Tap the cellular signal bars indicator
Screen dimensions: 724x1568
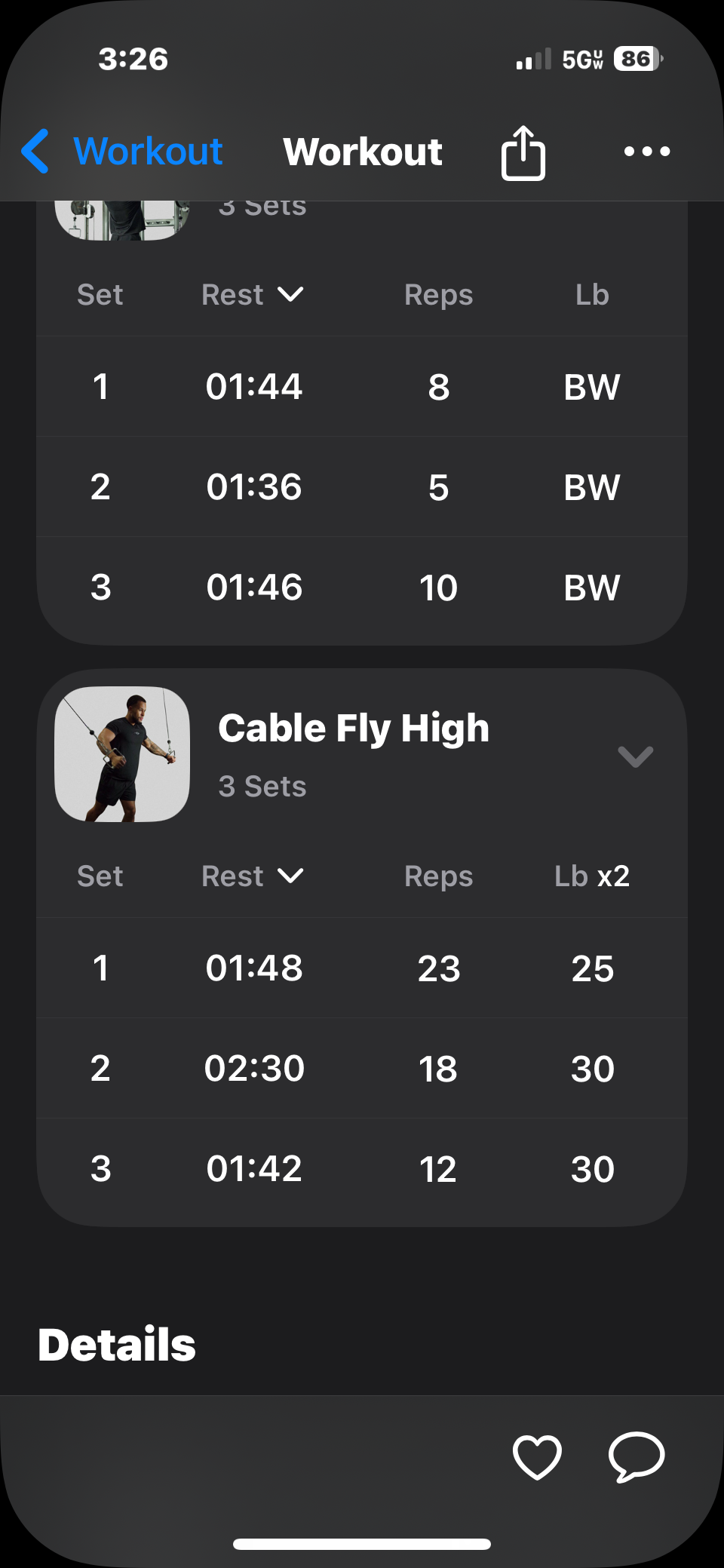(533, 60)
